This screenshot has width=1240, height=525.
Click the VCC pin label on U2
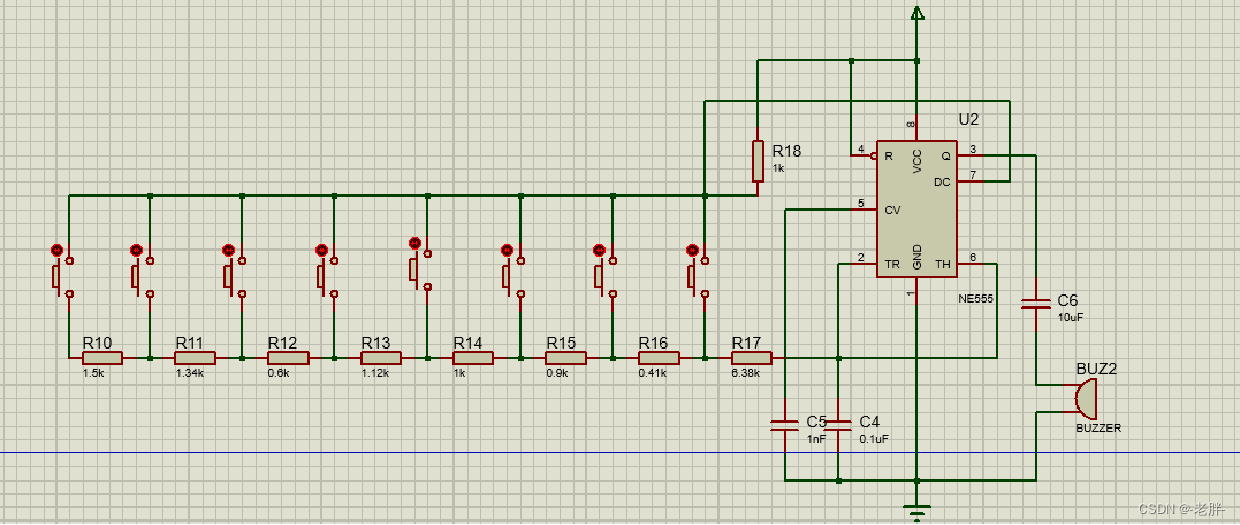coord(917,163)
